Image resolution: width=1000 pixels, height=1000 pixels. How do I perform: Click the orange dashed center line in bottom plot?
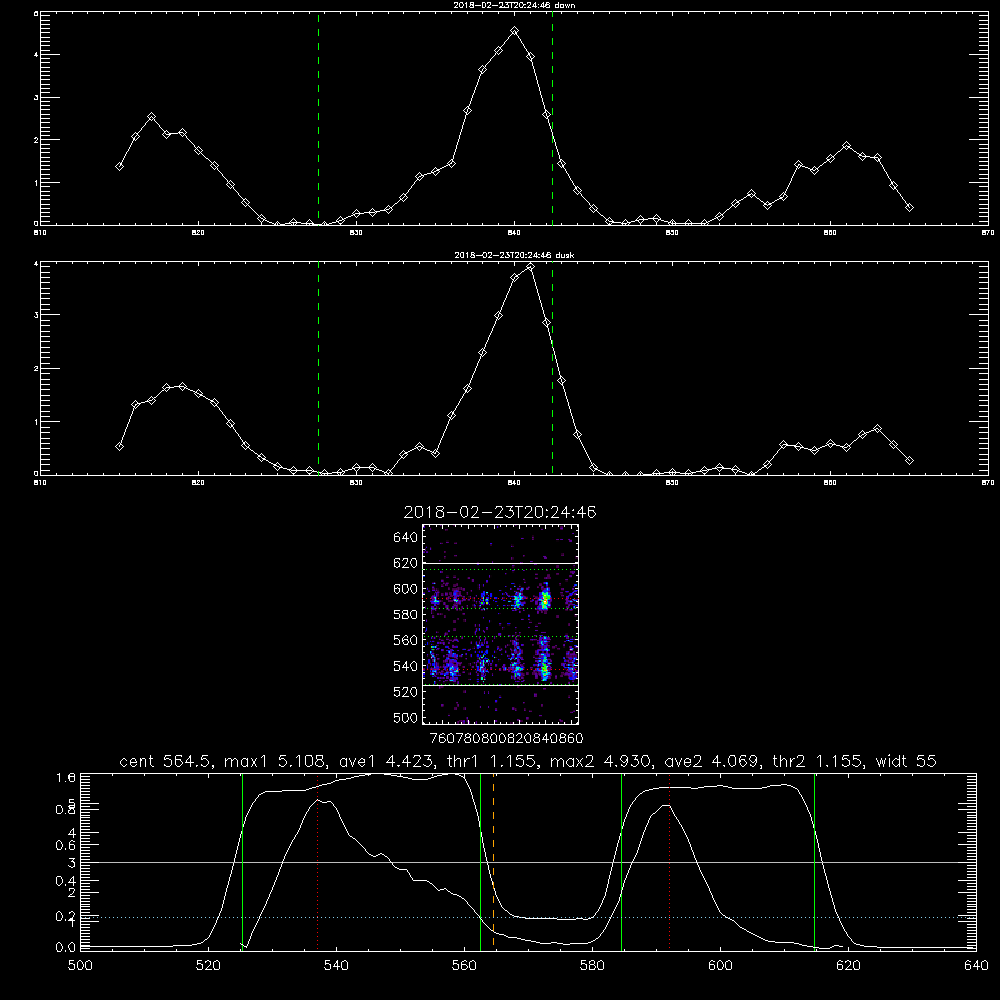494,861
